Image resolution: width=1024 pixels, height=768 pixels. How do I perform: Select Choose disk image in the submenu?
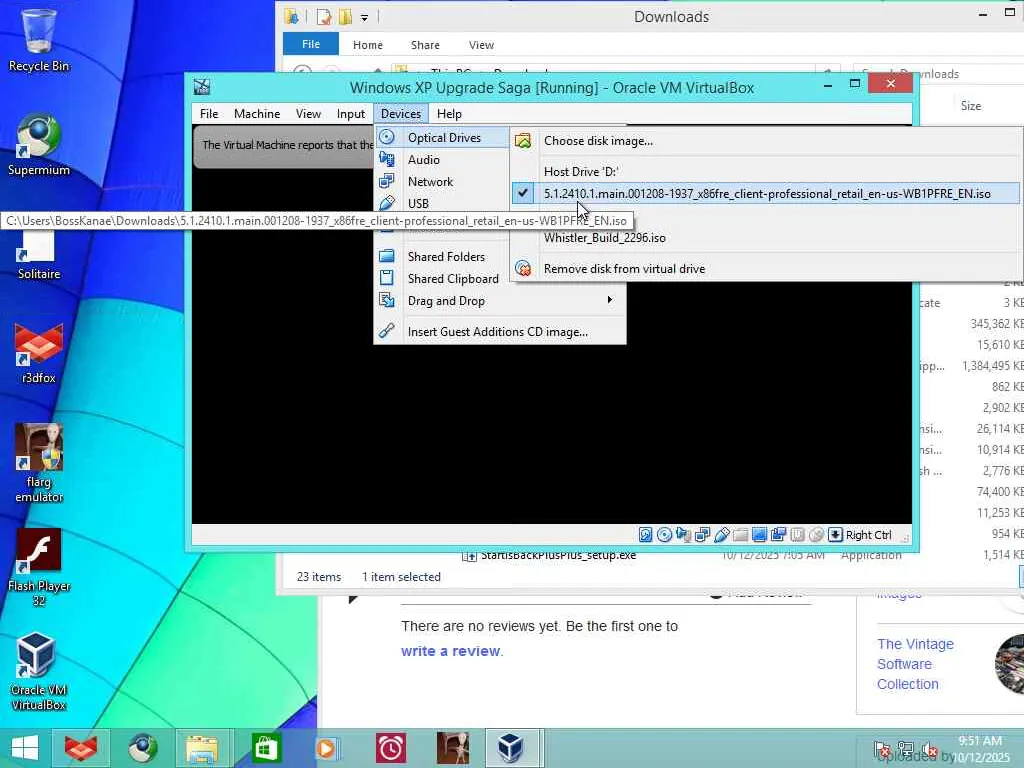(765, 140)
